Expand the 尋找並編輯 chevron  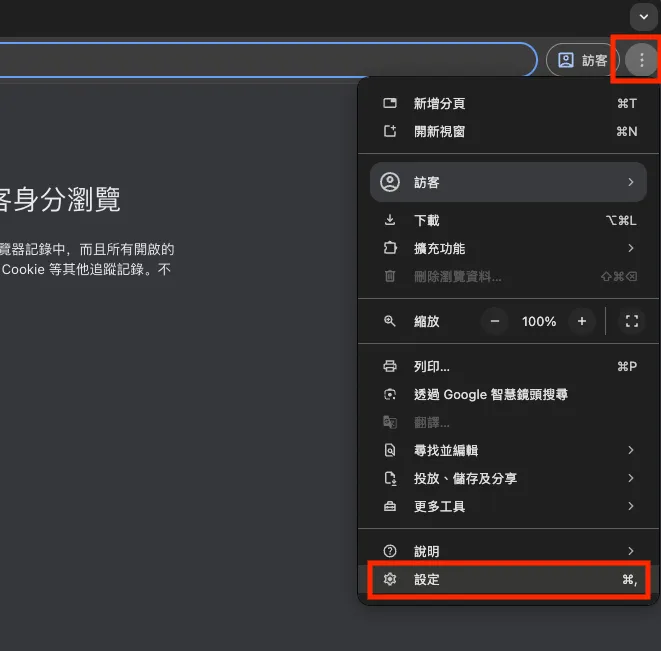631,450
